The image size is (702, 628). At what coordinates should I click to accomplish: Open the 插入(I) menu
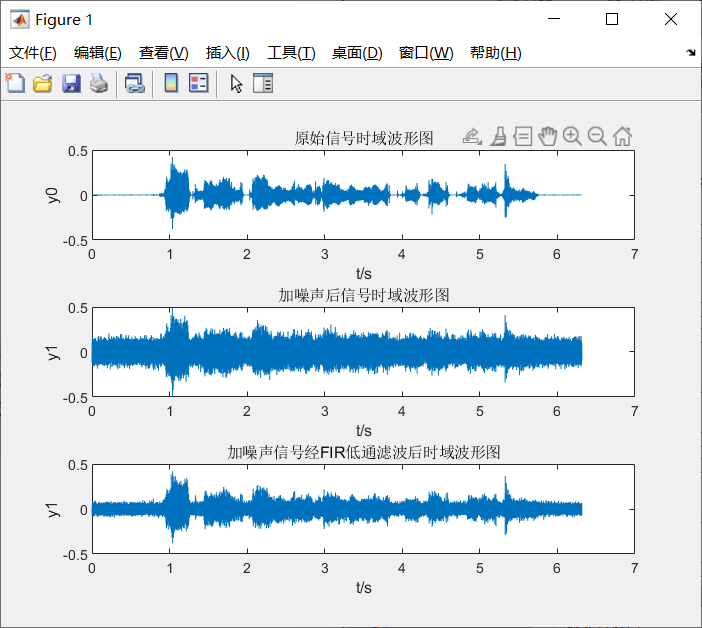click(x=227, y=53)
